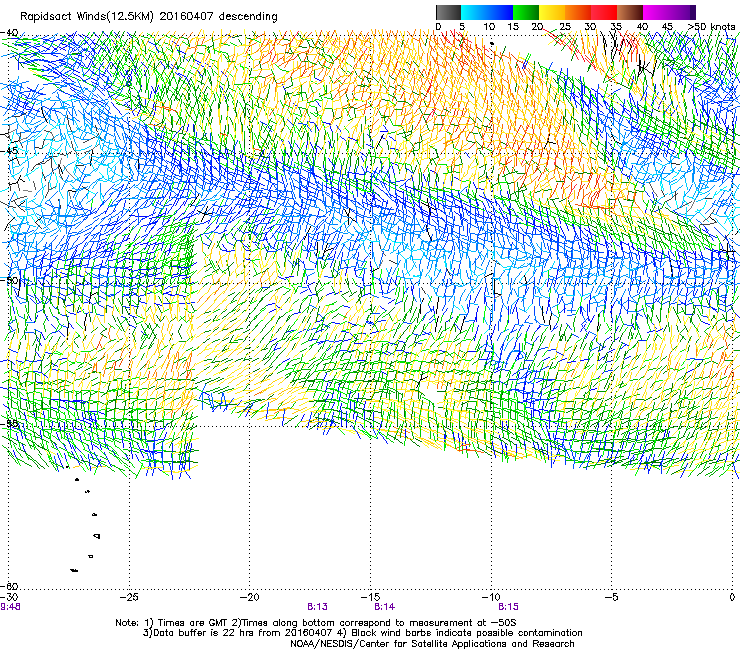Click the '-20' longitude axis label
Image resolution: width=740 pixels, height=650 pixels.
[x=250, y=598]
